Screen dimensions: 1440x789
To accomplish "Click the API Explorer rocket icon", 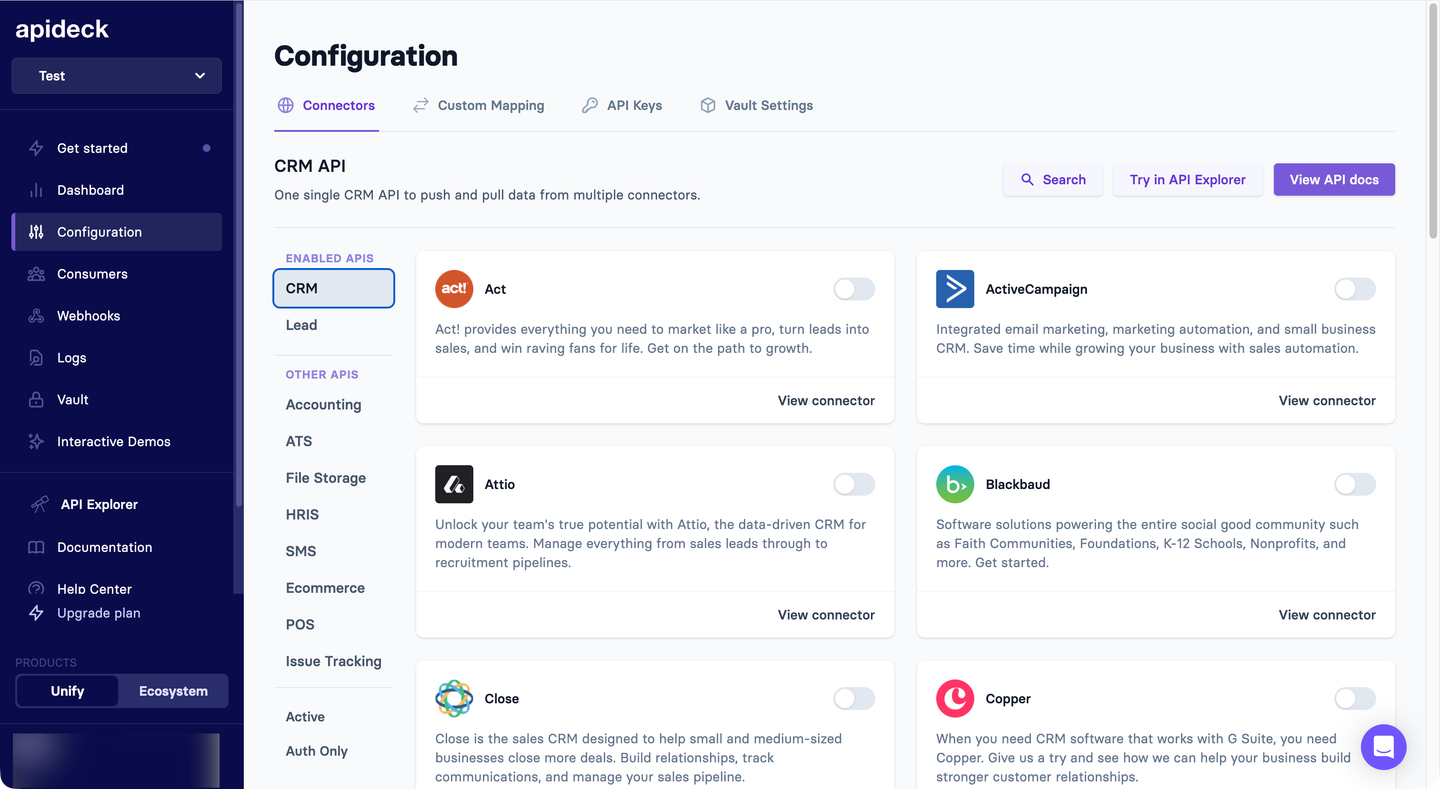I will (39, 505).
